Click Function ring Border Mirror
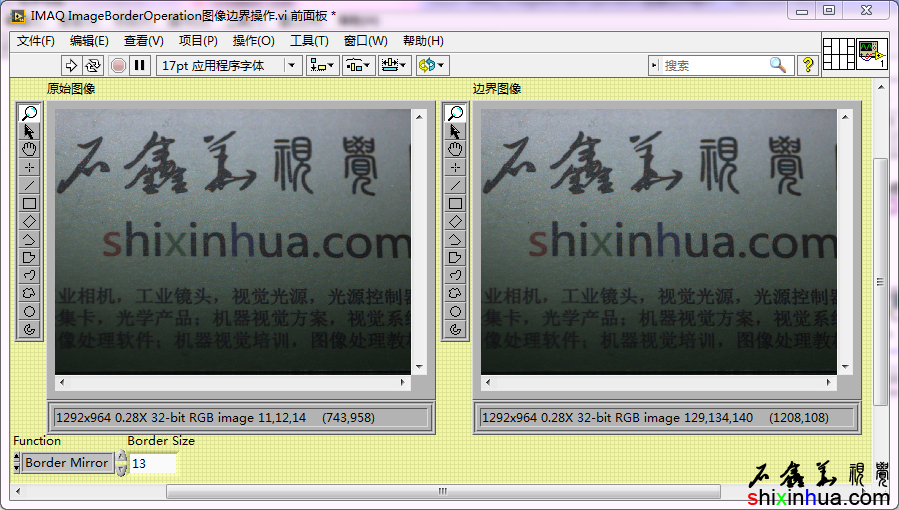Image resolution: width=899 pixels, height=510 pixels. pyautogui.click(x=67, y=462)
